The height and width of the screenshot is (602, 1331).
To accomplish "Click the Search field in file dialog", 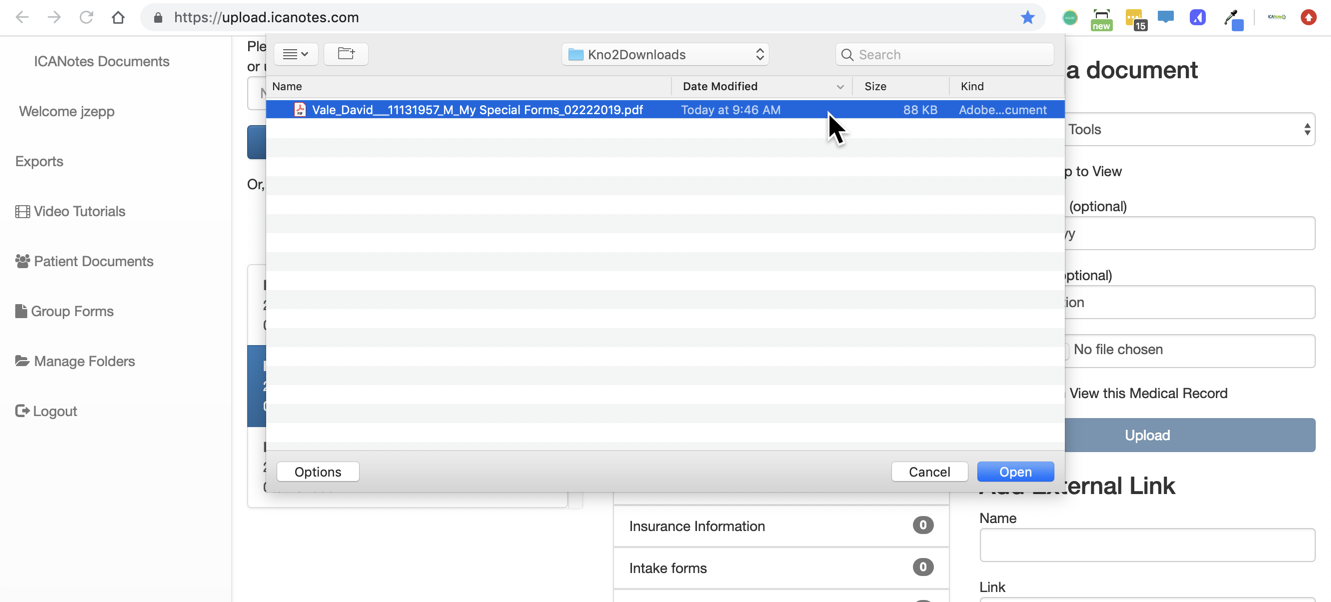I will click(x=945, y=54).
